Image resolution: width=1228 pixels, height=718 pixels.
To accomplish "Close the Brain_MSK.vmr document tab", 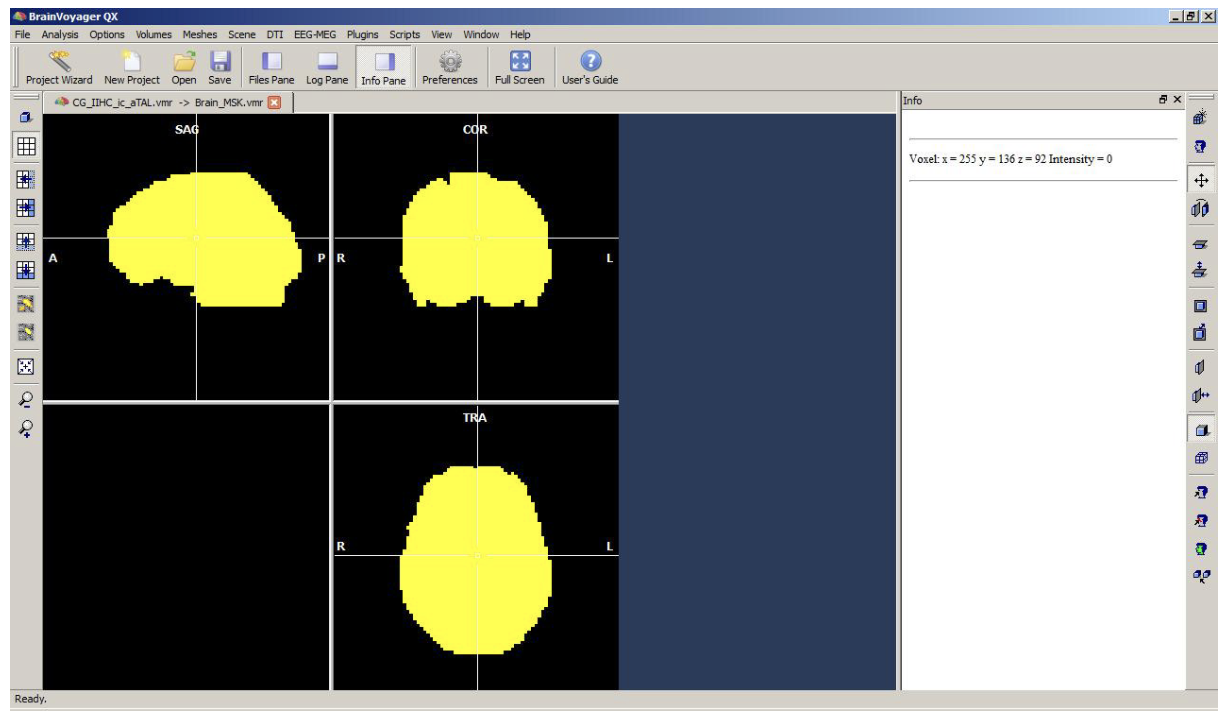I will coord(274,102).
